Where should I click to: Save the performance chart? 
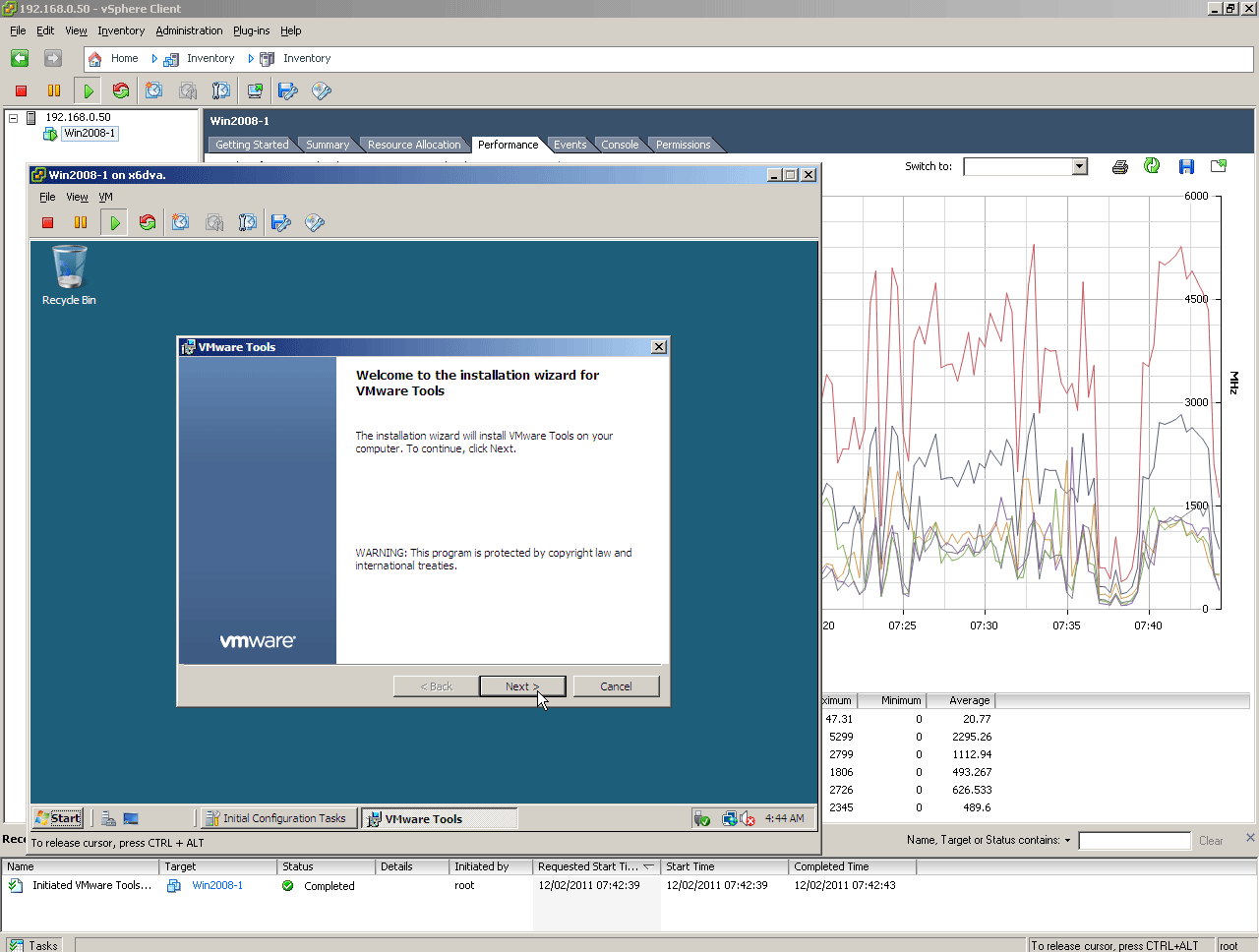[1186, 166]
